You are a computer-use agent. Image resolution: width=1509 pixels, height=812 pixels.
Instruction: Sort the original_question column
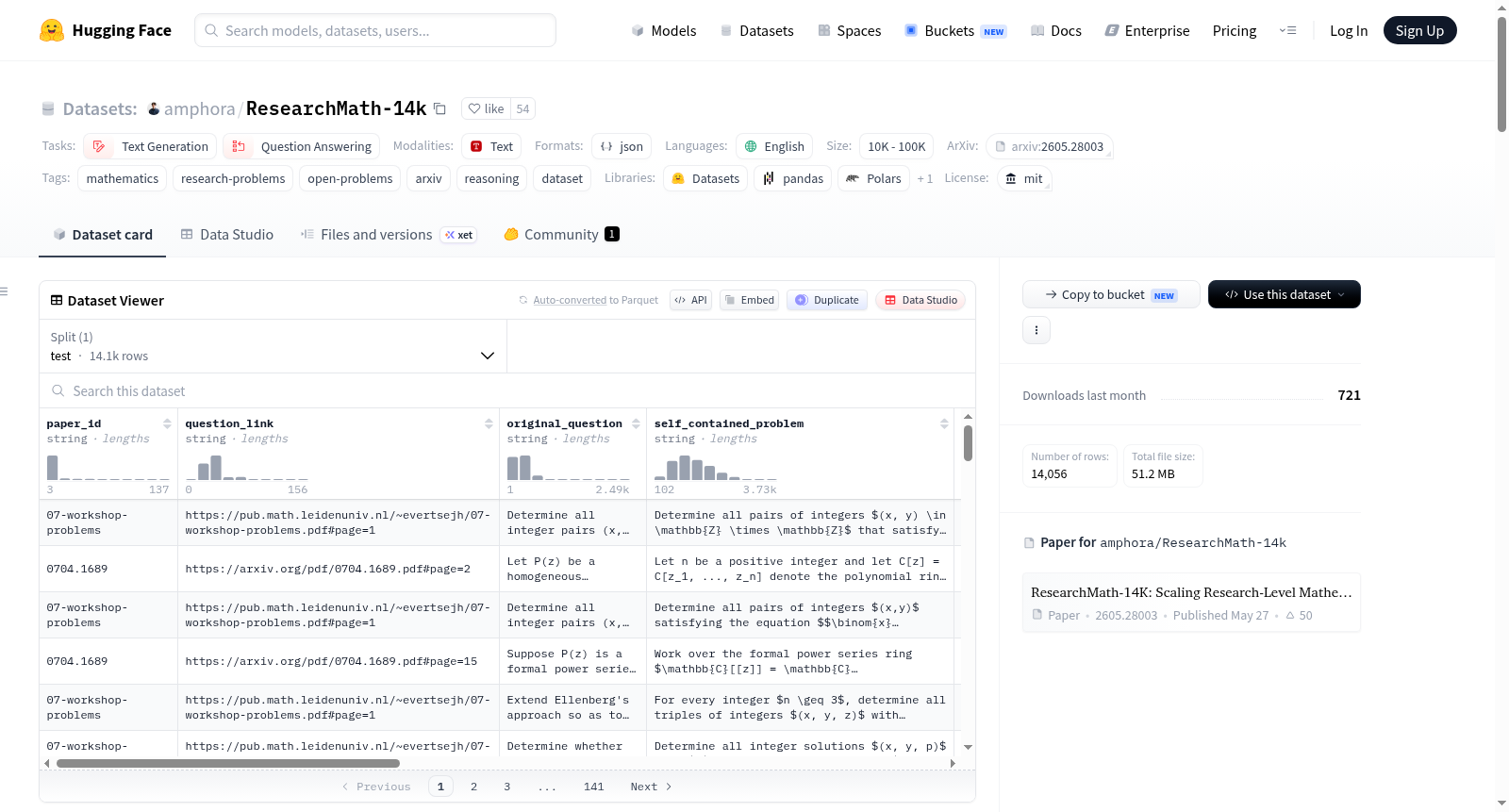[x=636, y=423]
